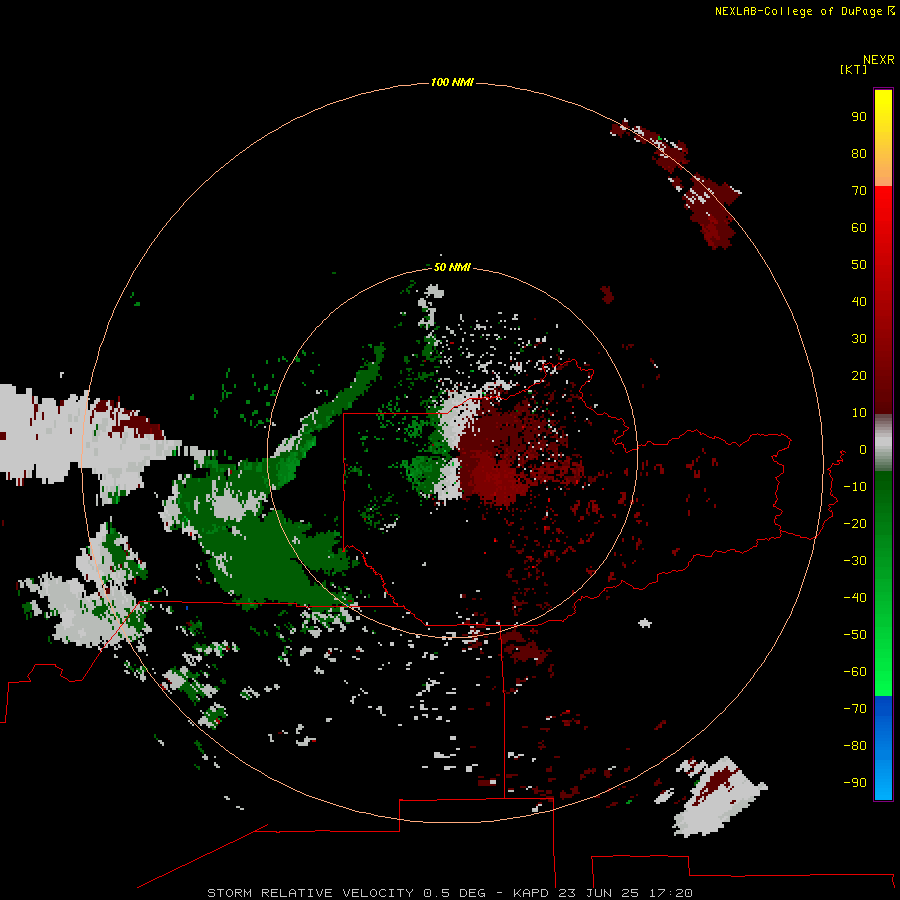Click the 10 value on the velocity scale

tap(859, 413)
